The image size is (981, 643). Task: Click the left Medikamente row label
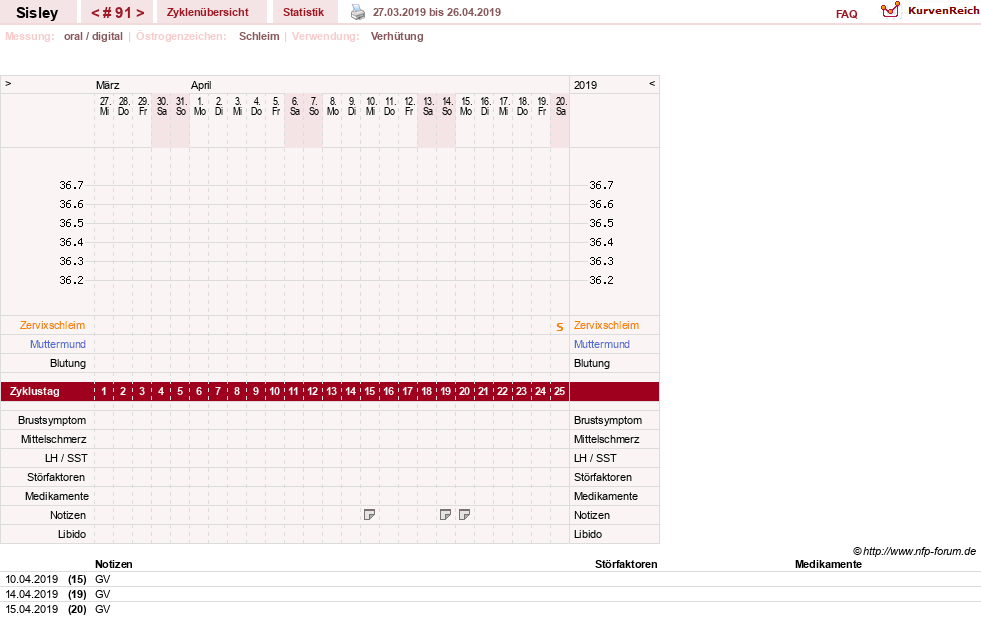coord(57,496)
